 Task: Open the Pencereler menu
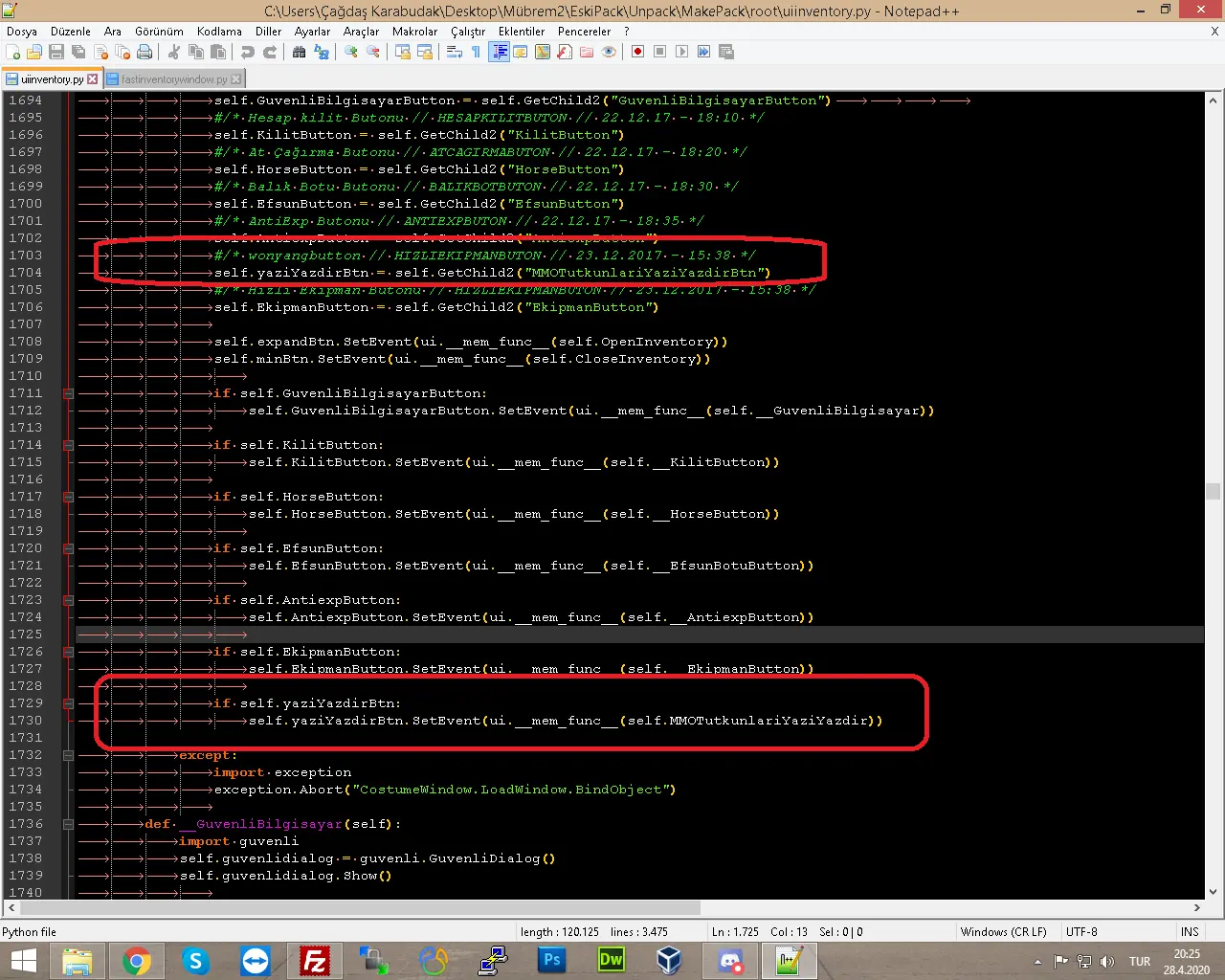(x=584, y=32)
